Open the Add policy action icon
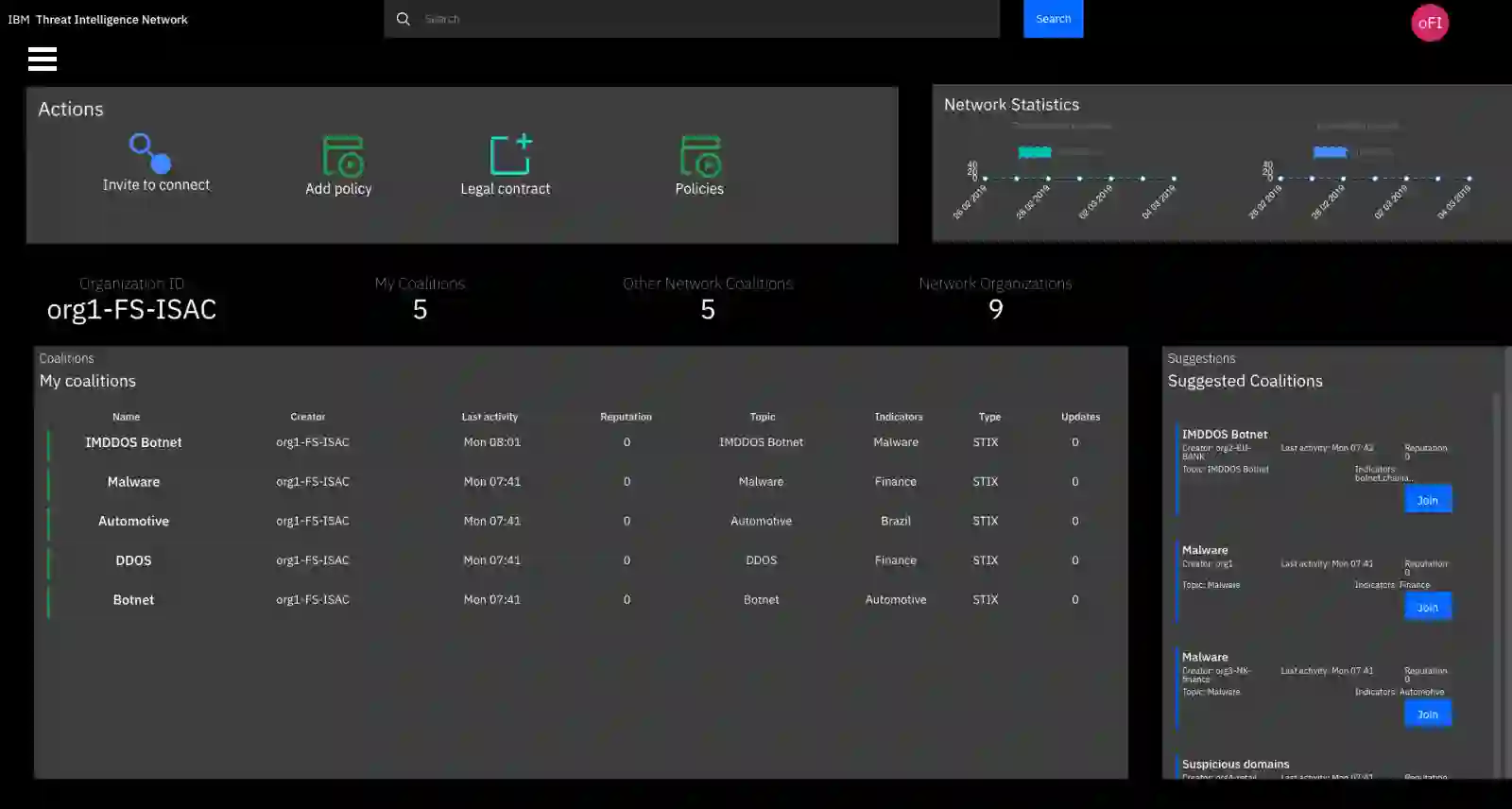This screenshot has width=1512, height=809. pos(343,156)
